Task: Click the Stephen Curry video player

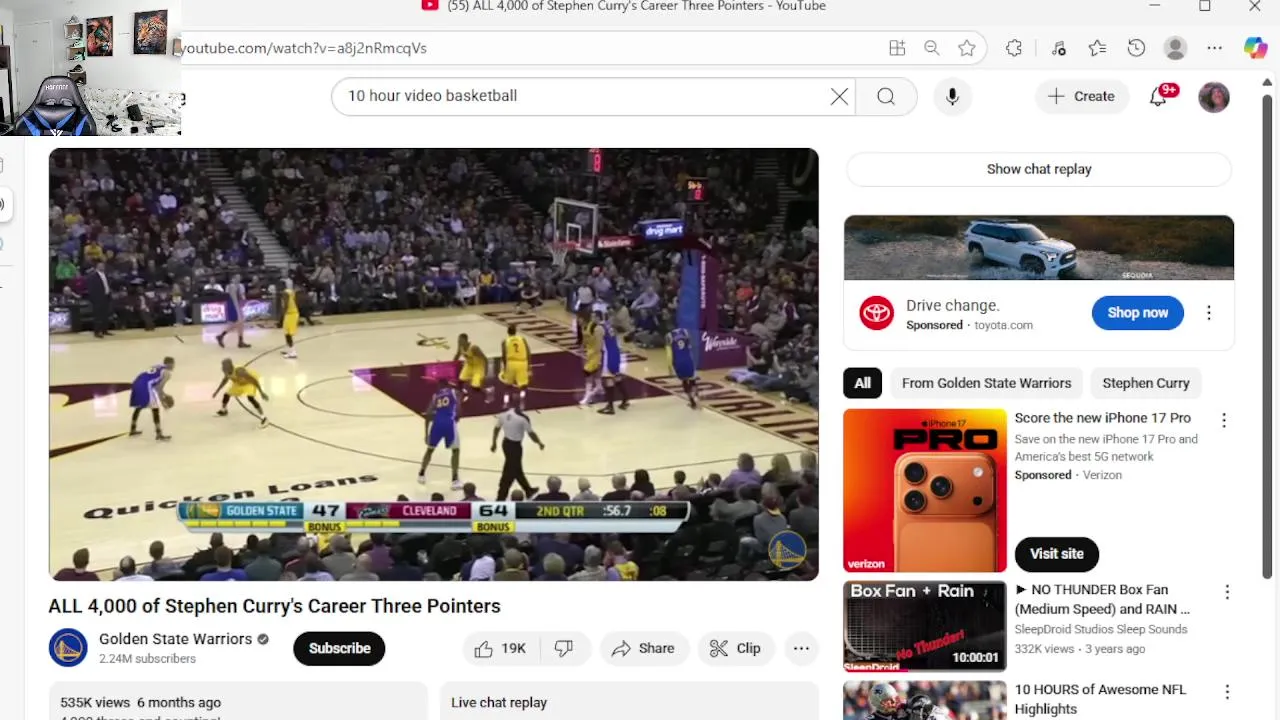Action: click(x=434, y=364)
